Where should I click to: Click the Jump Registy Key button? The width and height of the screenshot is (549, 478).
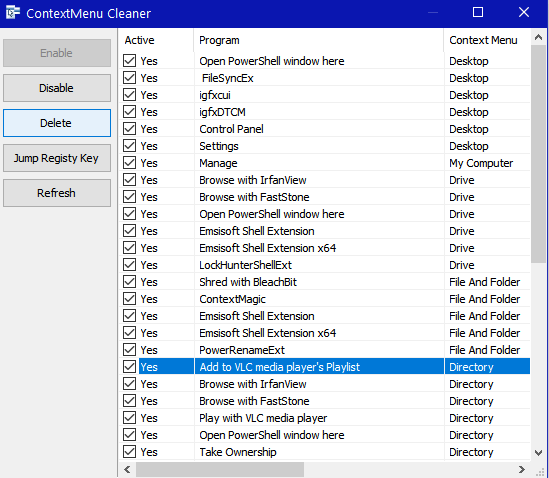tap(57, 158)
